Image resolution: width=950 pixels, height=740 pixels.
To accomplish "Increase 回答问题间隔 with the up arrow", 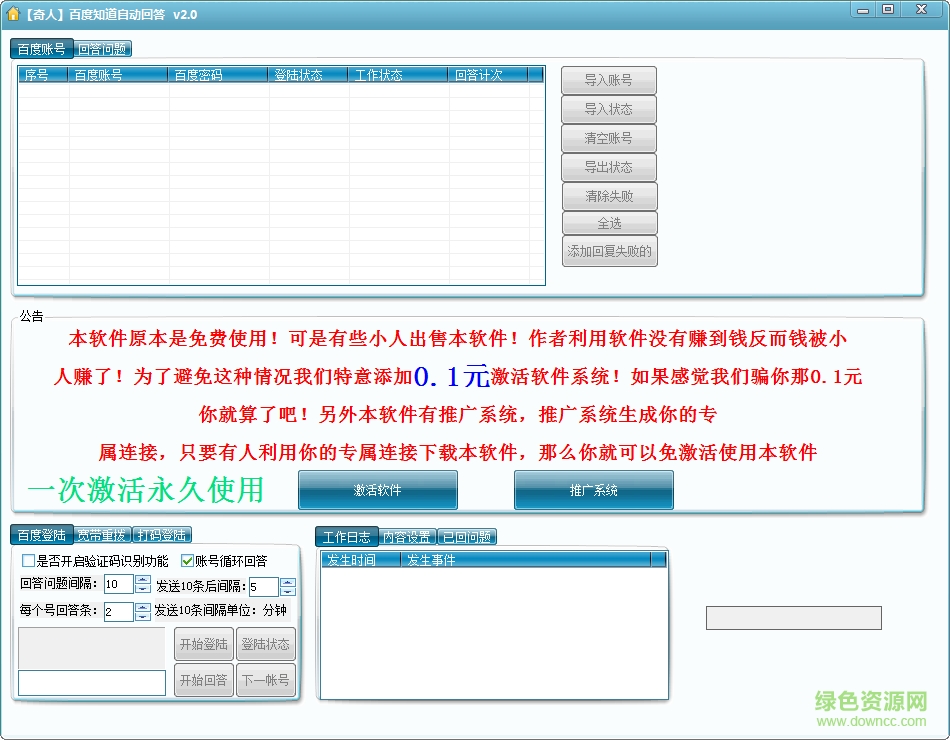I will pos(143,579).
